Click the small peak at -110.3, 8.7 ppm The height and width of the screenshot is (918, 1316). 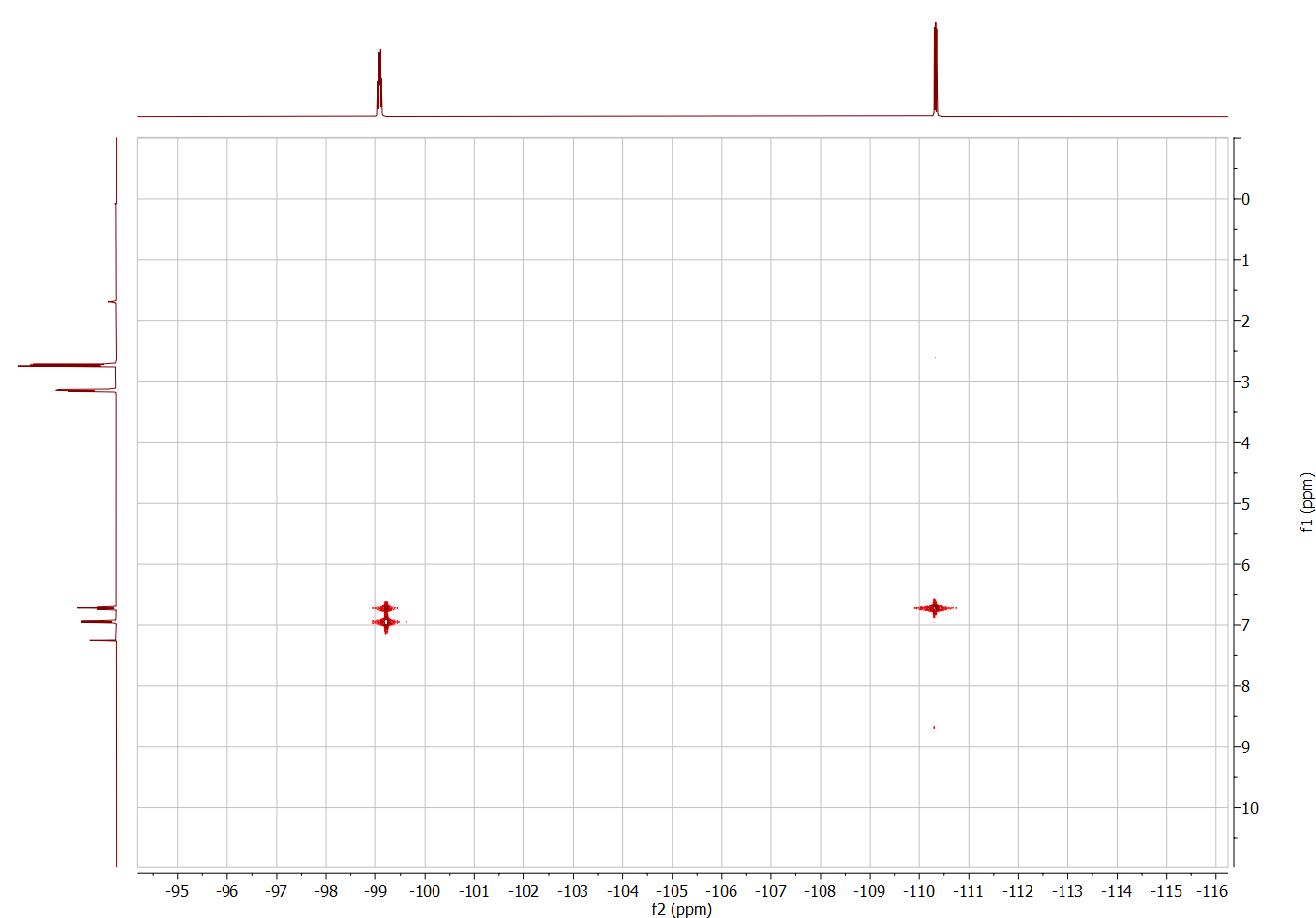[934, 727]
